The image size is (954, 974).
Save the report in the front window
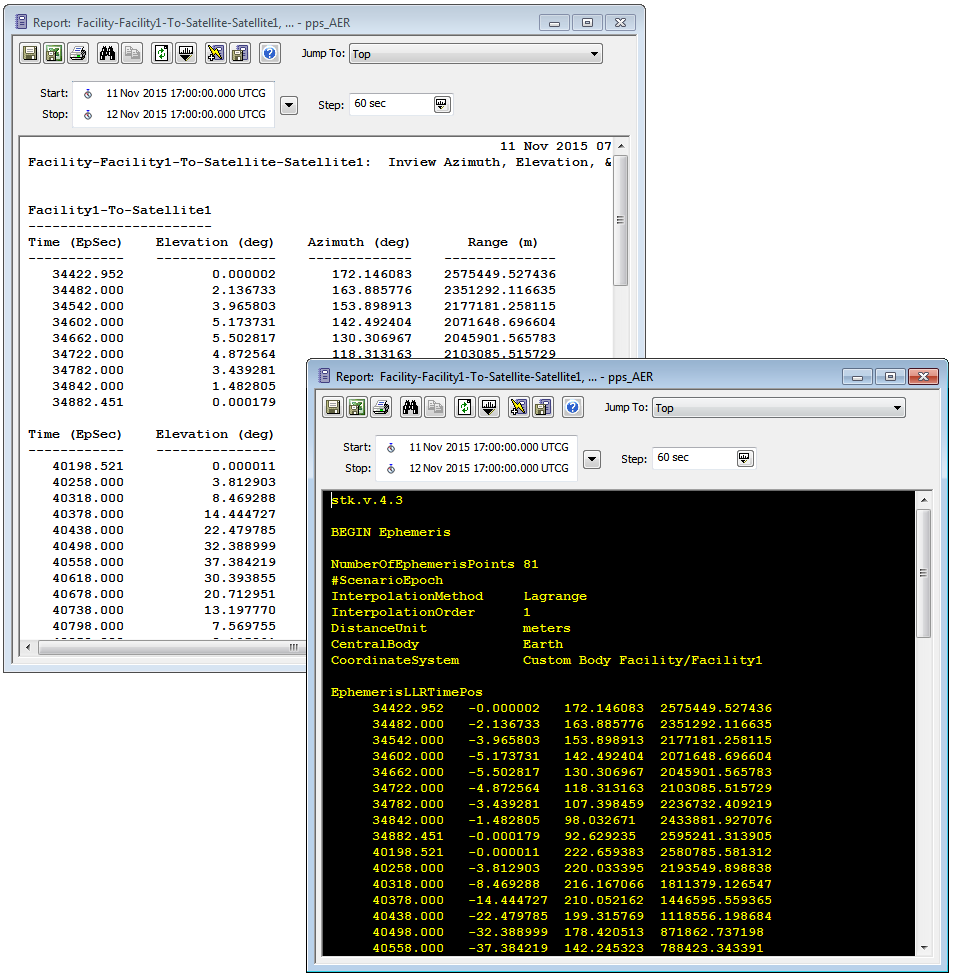point(333,407)
